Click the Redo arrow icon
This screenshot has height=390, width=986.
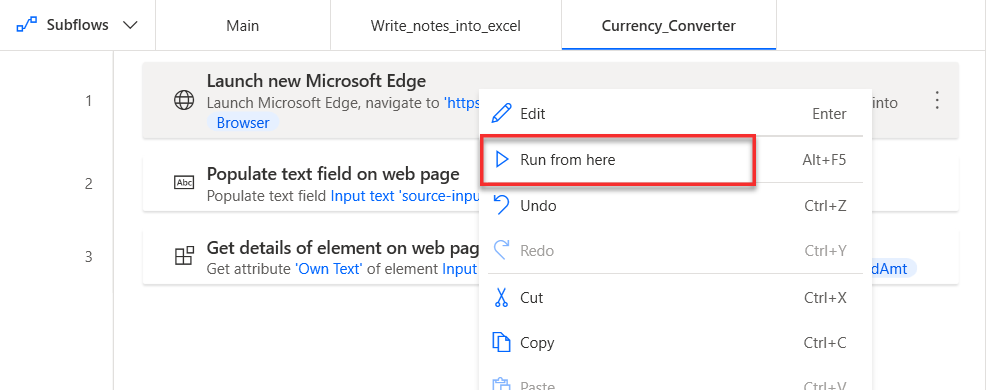501,250
